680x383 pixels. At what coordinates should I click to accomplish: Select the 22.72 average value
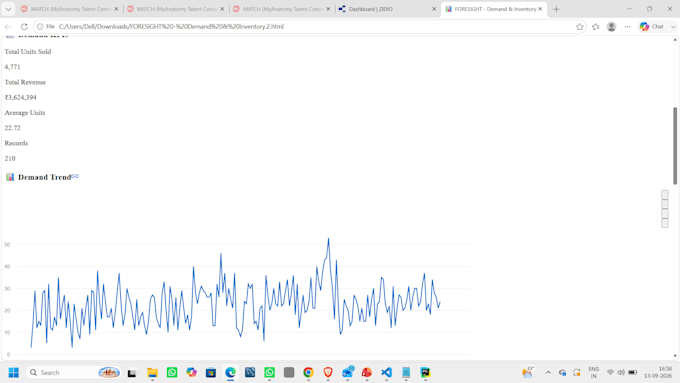13,128
